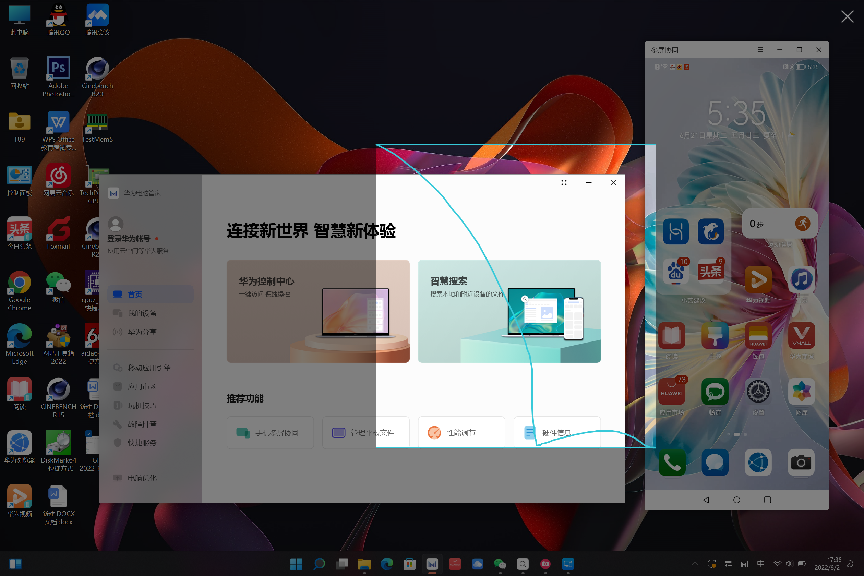864x576 pixels.
Task: Tap Themes paintbrush app on phone
Action: [715, 335]
